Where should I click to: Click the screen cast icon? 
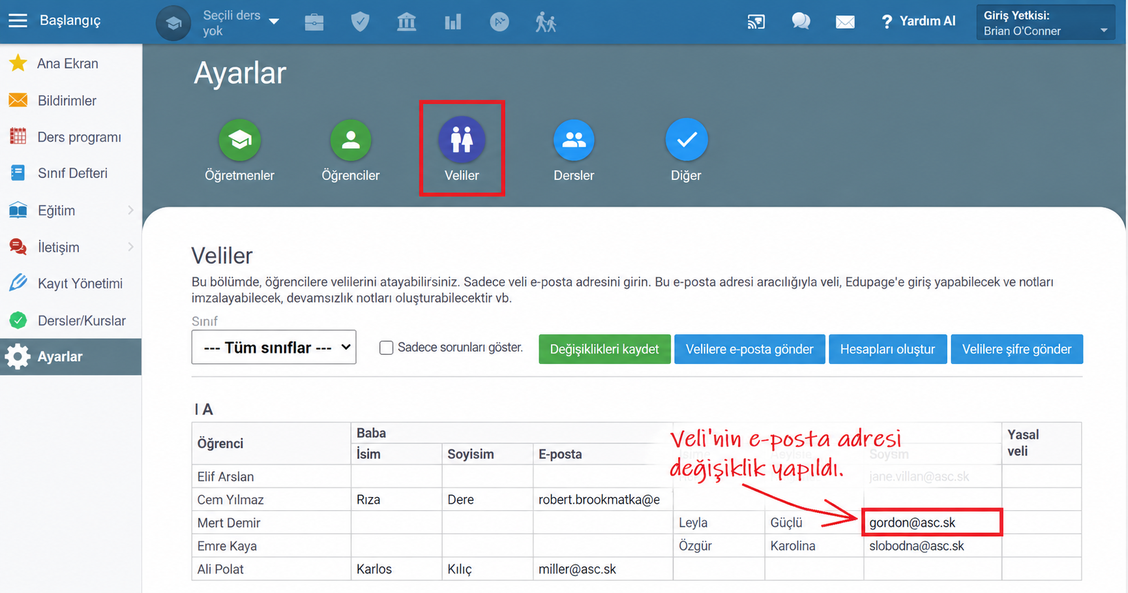(x=756, y=22)
